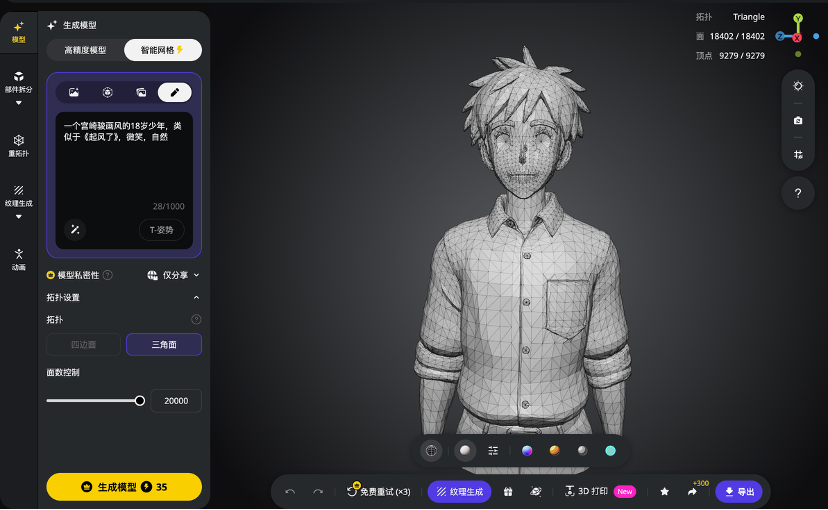828x510 pixels.
Task: Switch to the 高精度模型 tab
Action: (x=85, y=50)
